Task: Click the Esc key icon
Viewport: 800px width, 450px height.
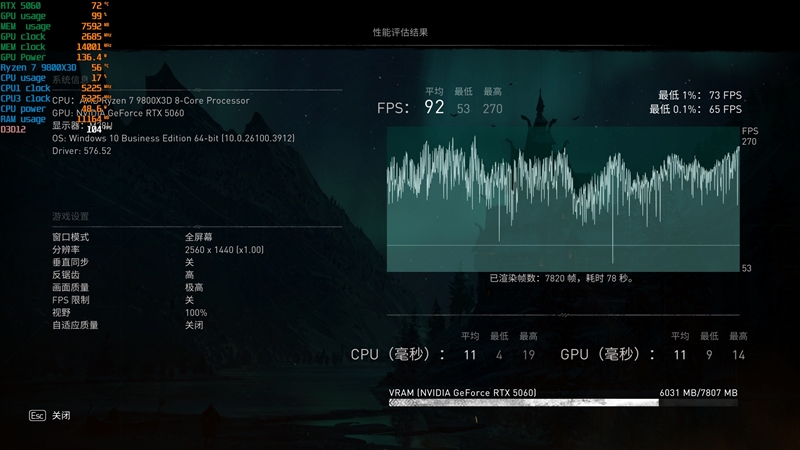Action: (37, 416)
